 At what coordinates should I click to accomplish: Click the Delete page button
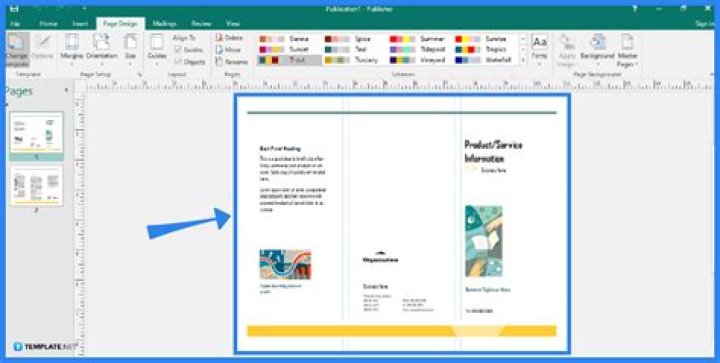click(x=229, y=38)
